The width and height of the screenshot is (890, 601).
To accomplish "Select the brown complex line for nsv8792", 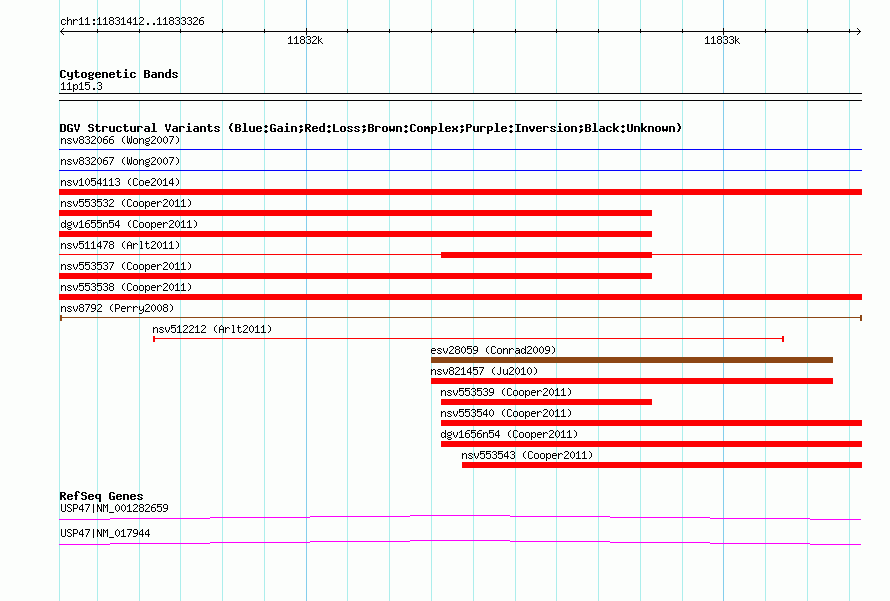I will 460,318.
